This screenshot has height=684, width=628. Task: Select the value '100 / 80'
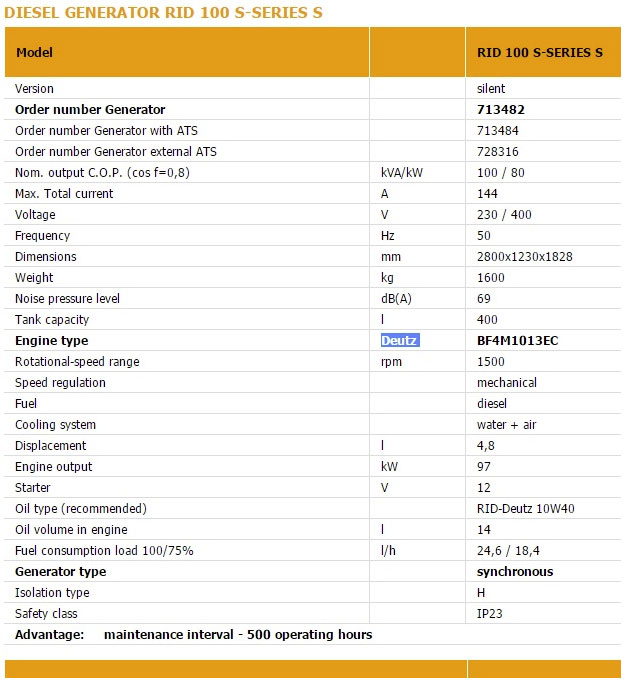point(501,173)
